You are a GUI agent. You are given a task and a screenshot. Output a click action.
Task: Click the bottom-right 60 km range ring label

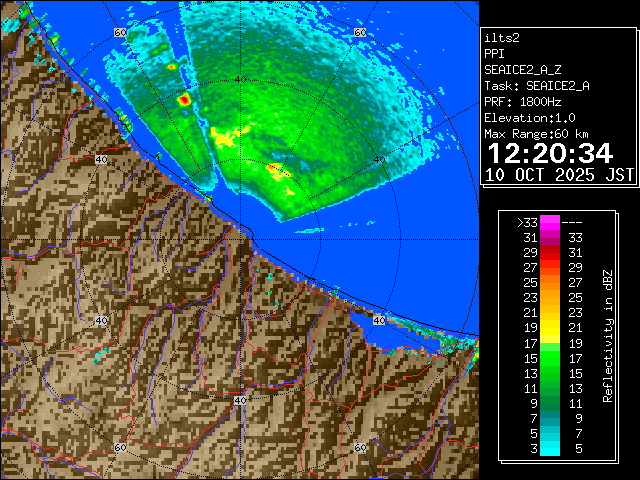pos(359,449)
